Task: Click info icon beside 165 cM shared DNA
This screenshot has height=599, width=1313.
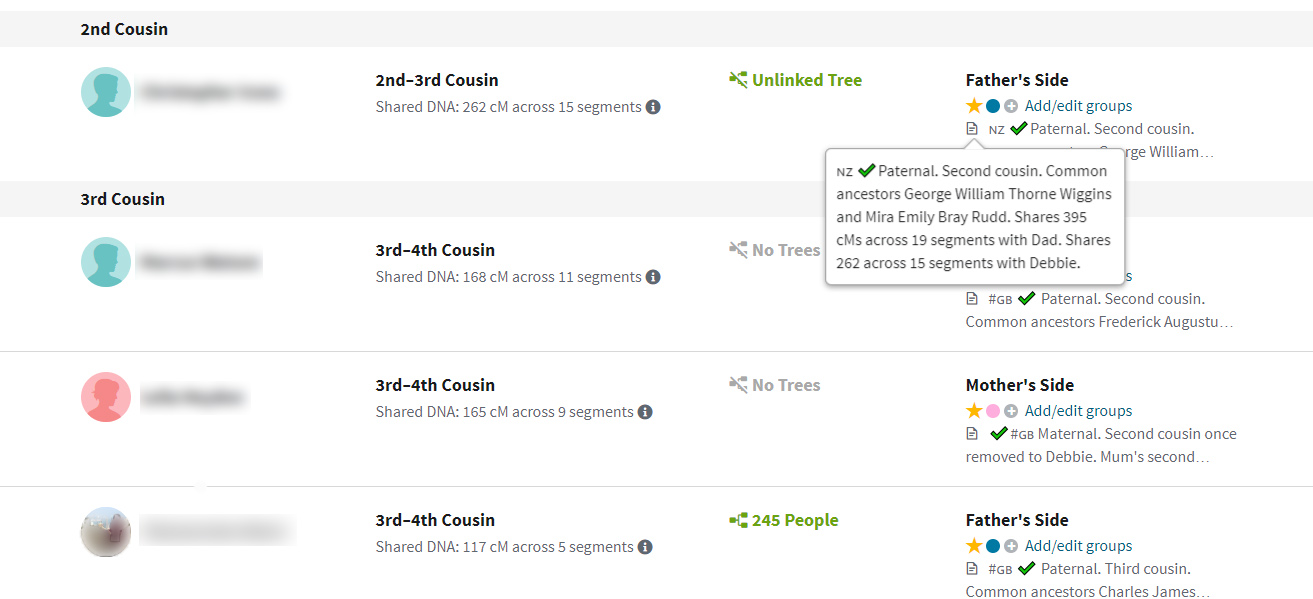Action: (x=645, y=412)
